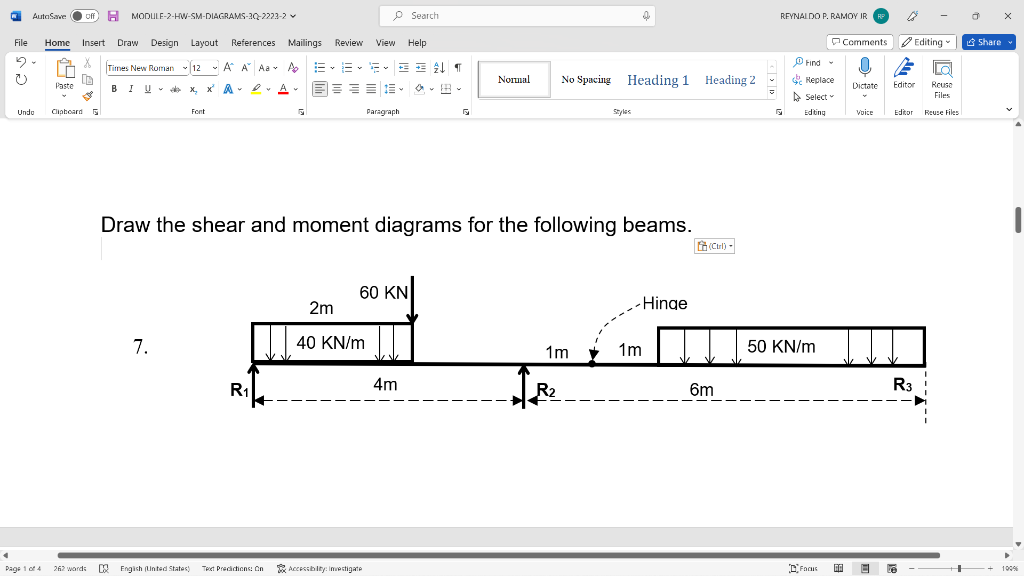The image size is (1024, 576).
Task: Switch to the Review tab
Action: pos(349,42)
